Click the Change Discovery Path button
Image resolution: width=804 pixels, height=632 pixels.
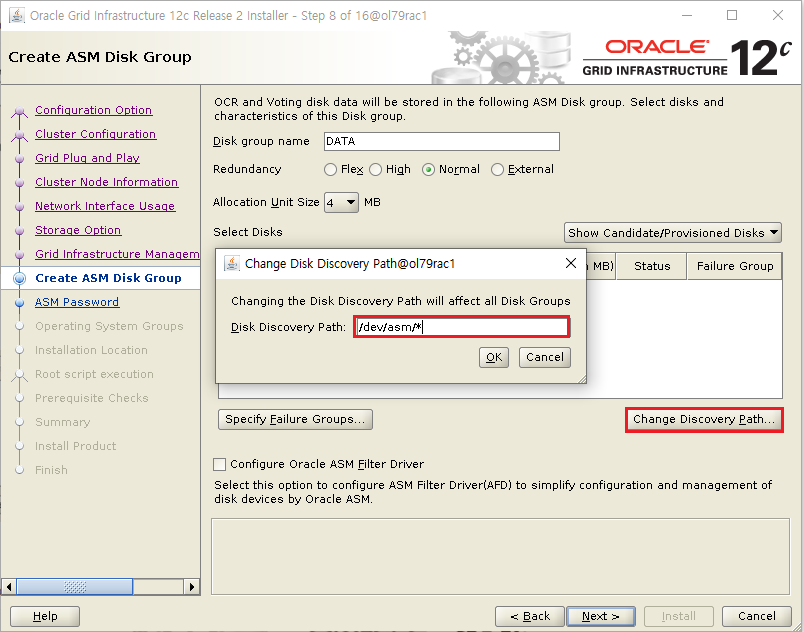pyautogui.click(x=704, y=420)
